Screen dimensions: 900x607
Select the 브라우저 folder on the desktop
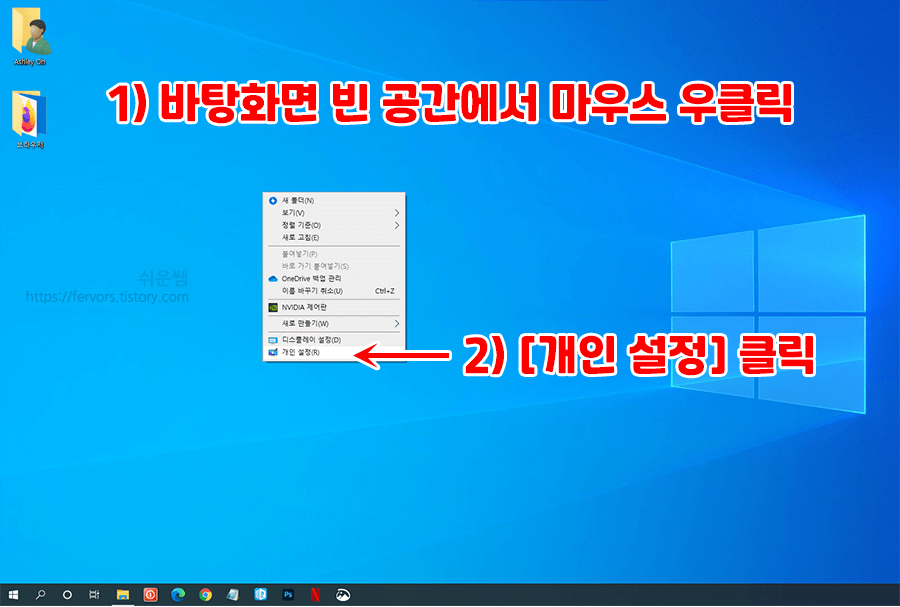click(x=30, y=119)
